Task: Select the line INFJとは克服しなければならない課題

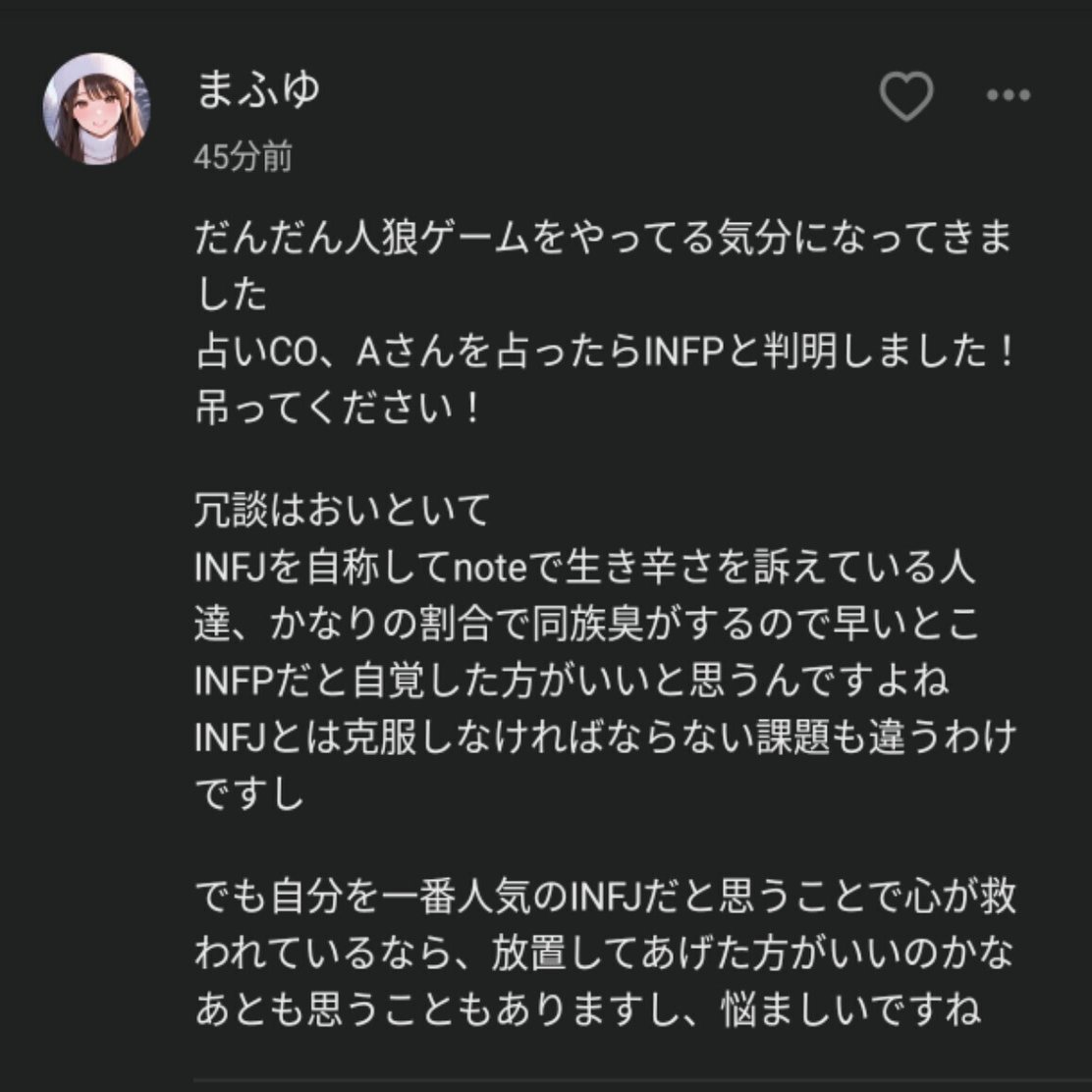Action: (605, 737)
